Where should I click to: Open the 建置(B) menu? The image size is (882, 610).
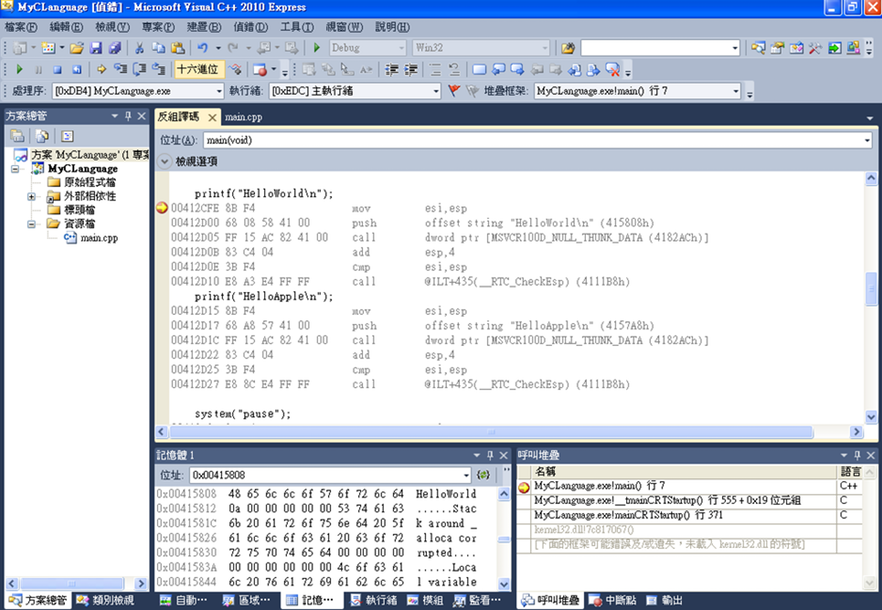click(x=204, y=27)
